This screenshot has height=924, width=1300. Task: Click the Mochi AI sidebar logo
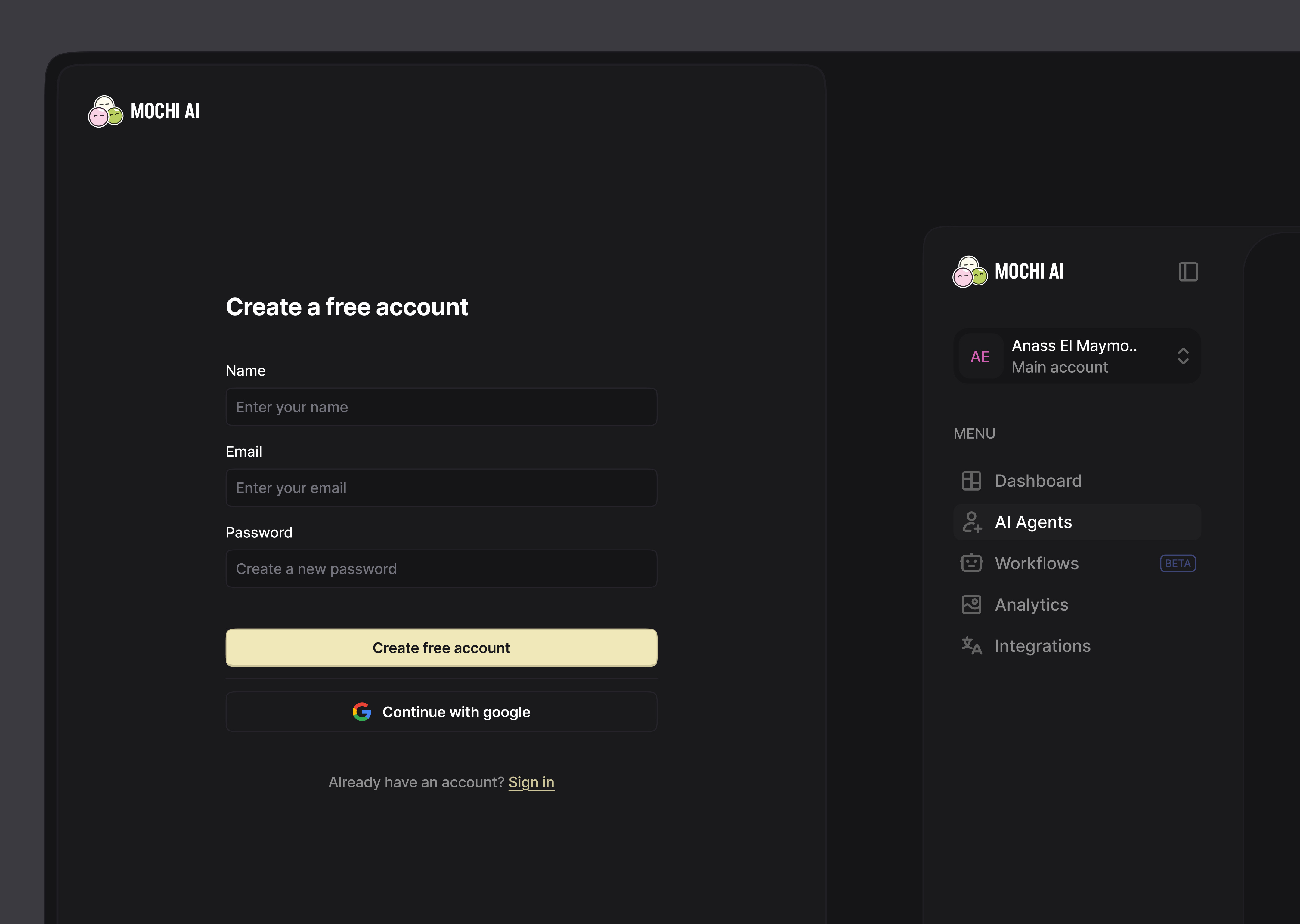1008,271
